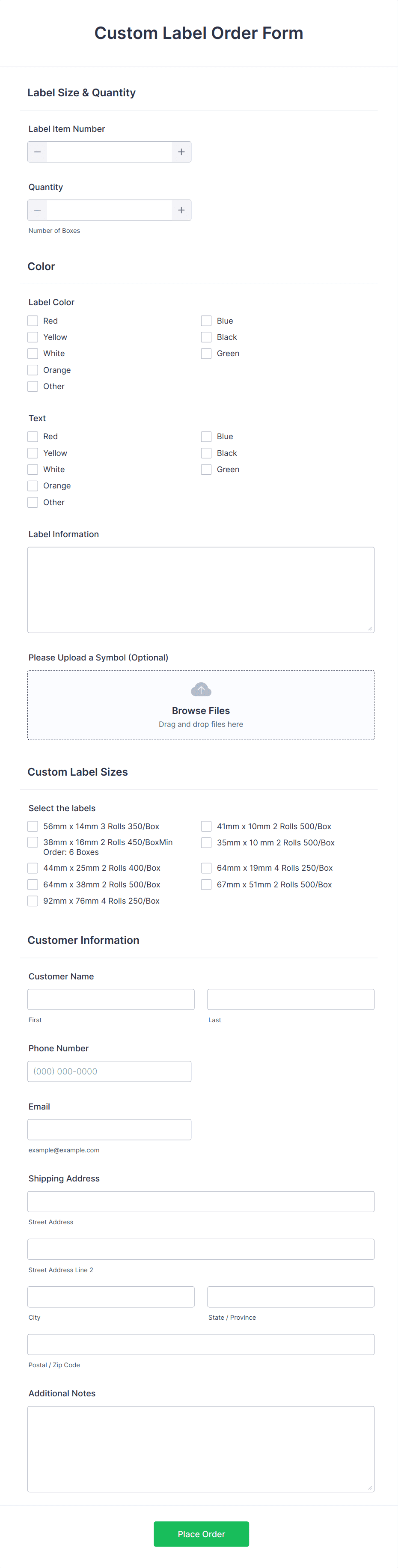
Task: Select the 56mm x 14mm 3 Rolls label
Action: coord(33,826)
